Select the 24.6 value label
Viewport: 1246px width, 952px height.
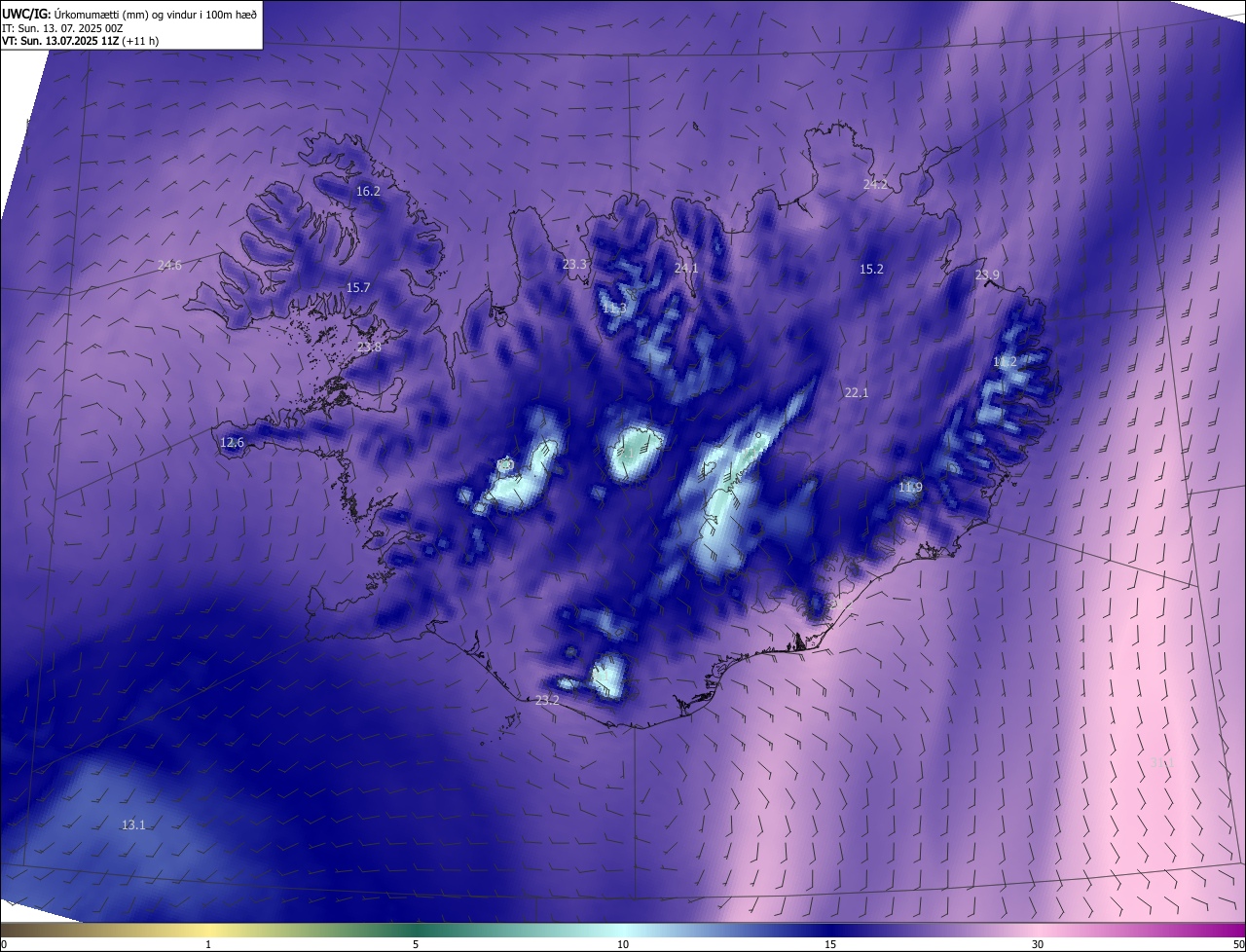coord(169,266)
